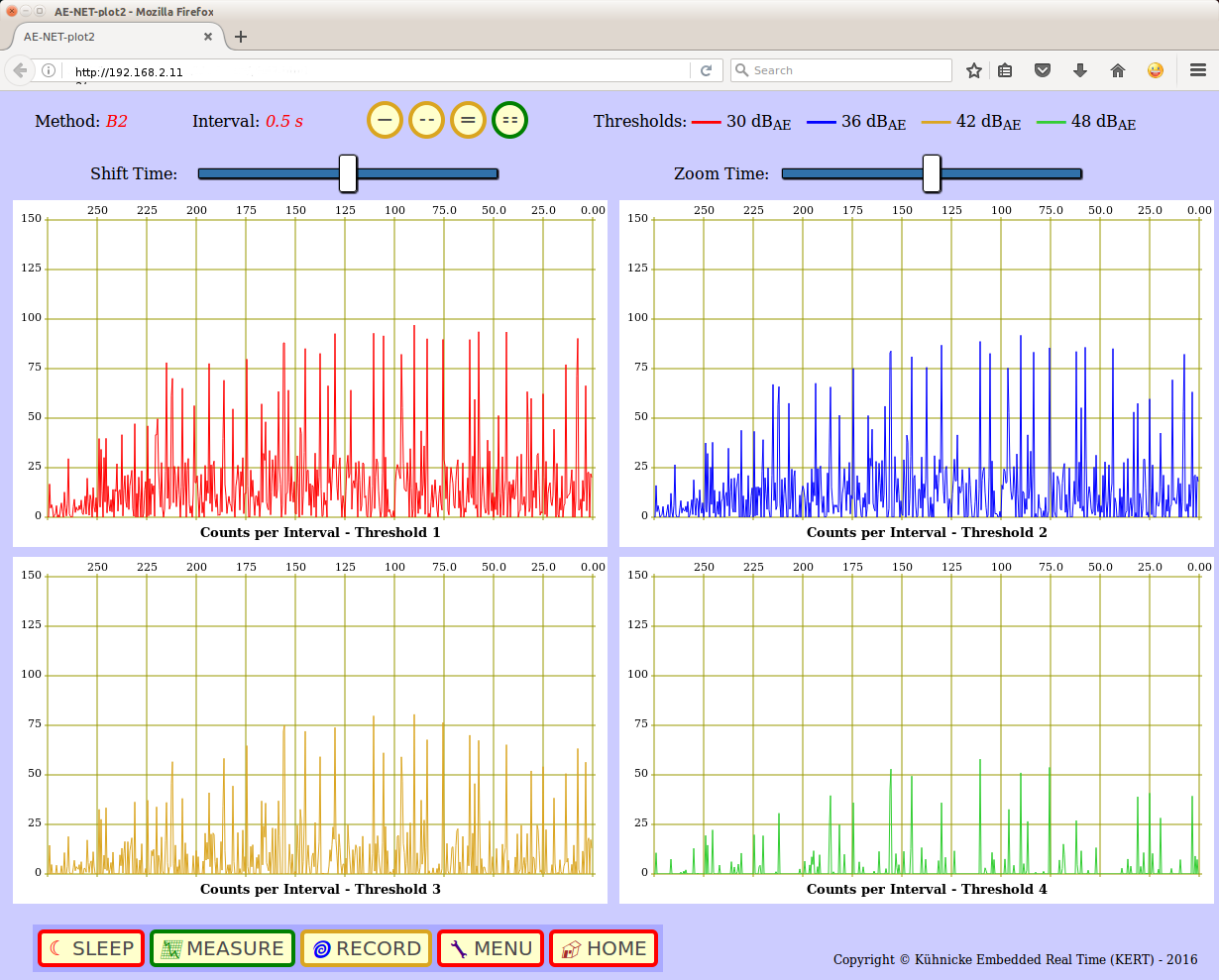Click the Firefox home icon

1118,70
